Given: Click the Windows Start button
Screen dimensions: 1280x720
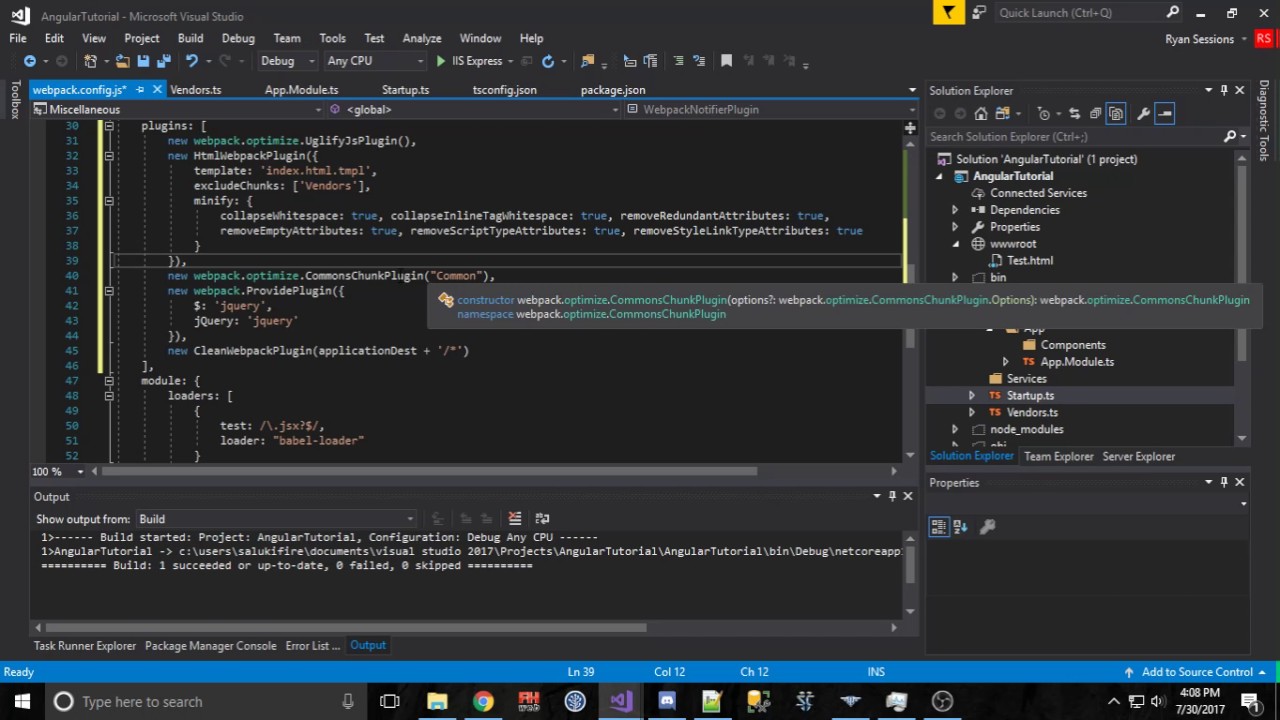Looking at the screenshot, I should click(x=22, y=701).
